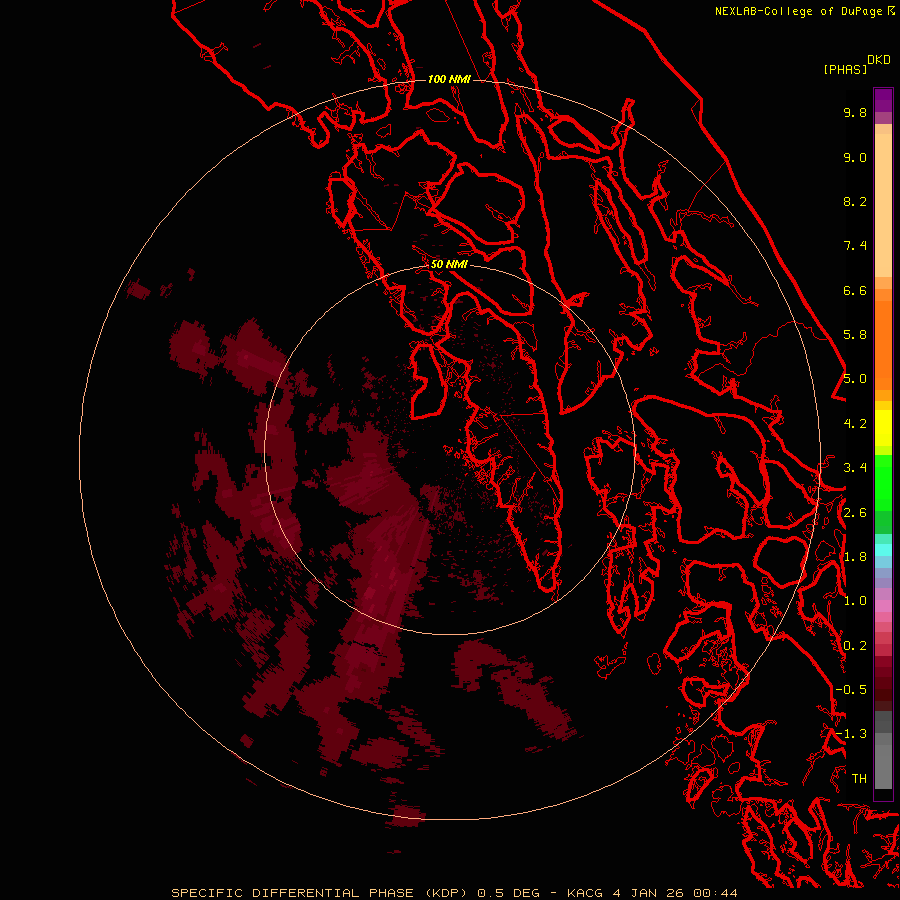Click the bright green segment of color bar

pyautogui.click(x=883, y=482)
